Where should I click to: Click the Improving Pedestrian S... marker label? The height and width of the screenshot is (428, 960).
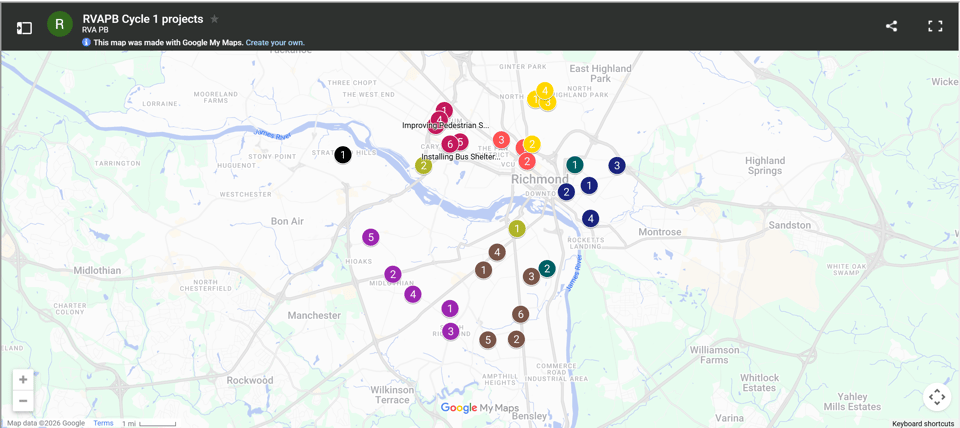pyautogui.click(x=446, y=126)
